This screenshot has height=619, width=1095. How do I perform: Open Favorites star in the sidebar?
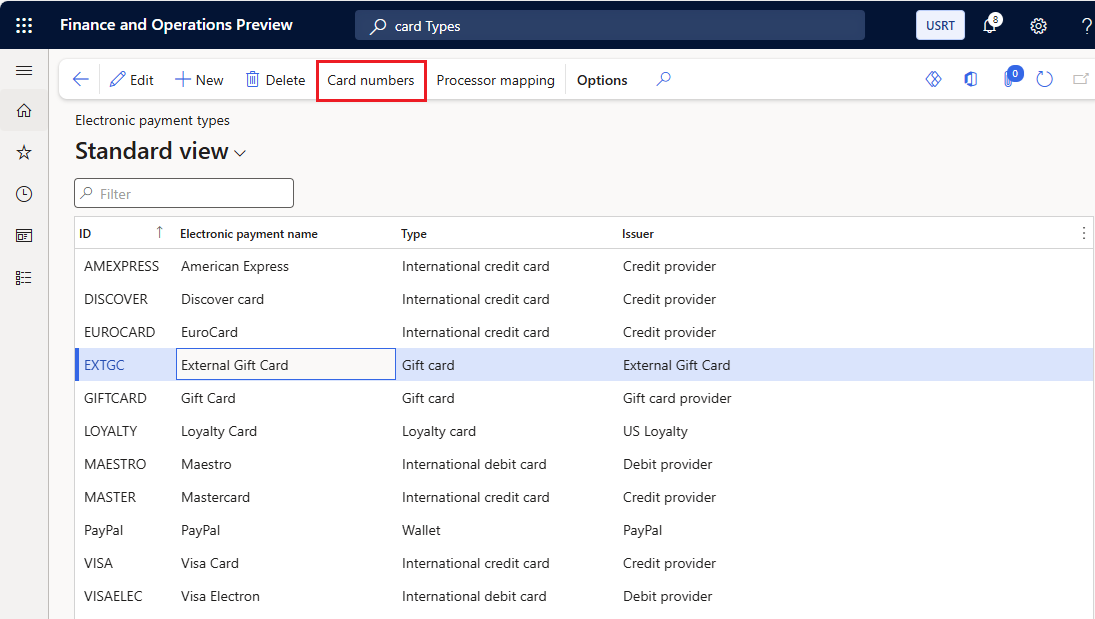24,152
